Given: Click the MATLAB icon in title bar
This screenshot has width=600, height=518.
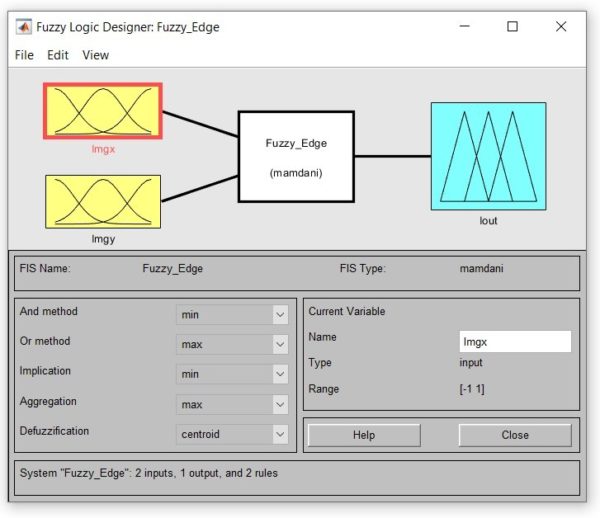Looking at the screenshot, I should [23, 27].
